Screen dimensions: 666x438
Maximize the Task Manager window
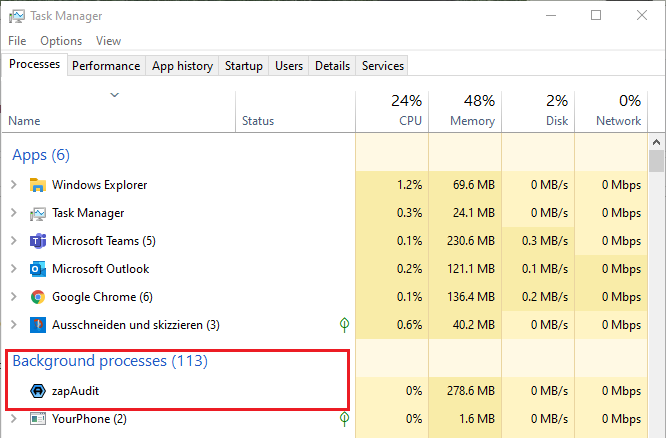point(596,16)
